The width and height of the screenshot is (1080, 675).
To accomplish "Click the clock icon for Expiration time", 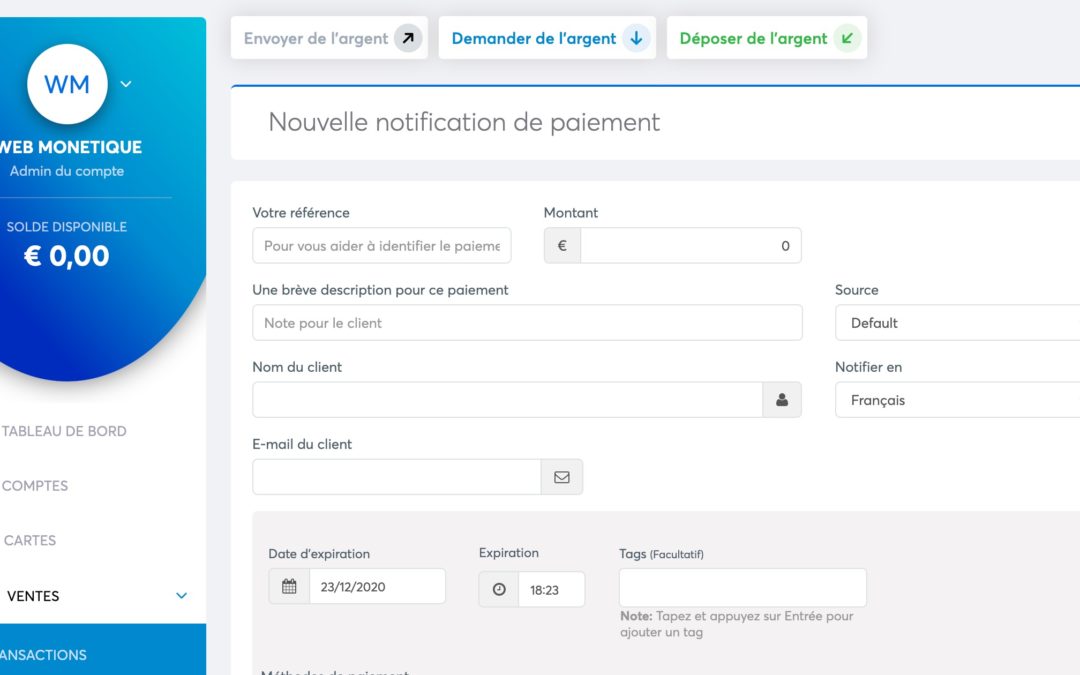I will (x=499, y=590).
